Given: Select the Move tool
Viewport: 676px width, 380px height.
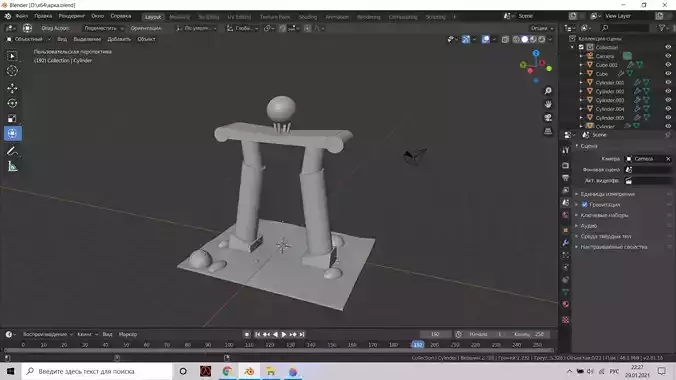Looking at the screenshot, I should pos(12,88).
